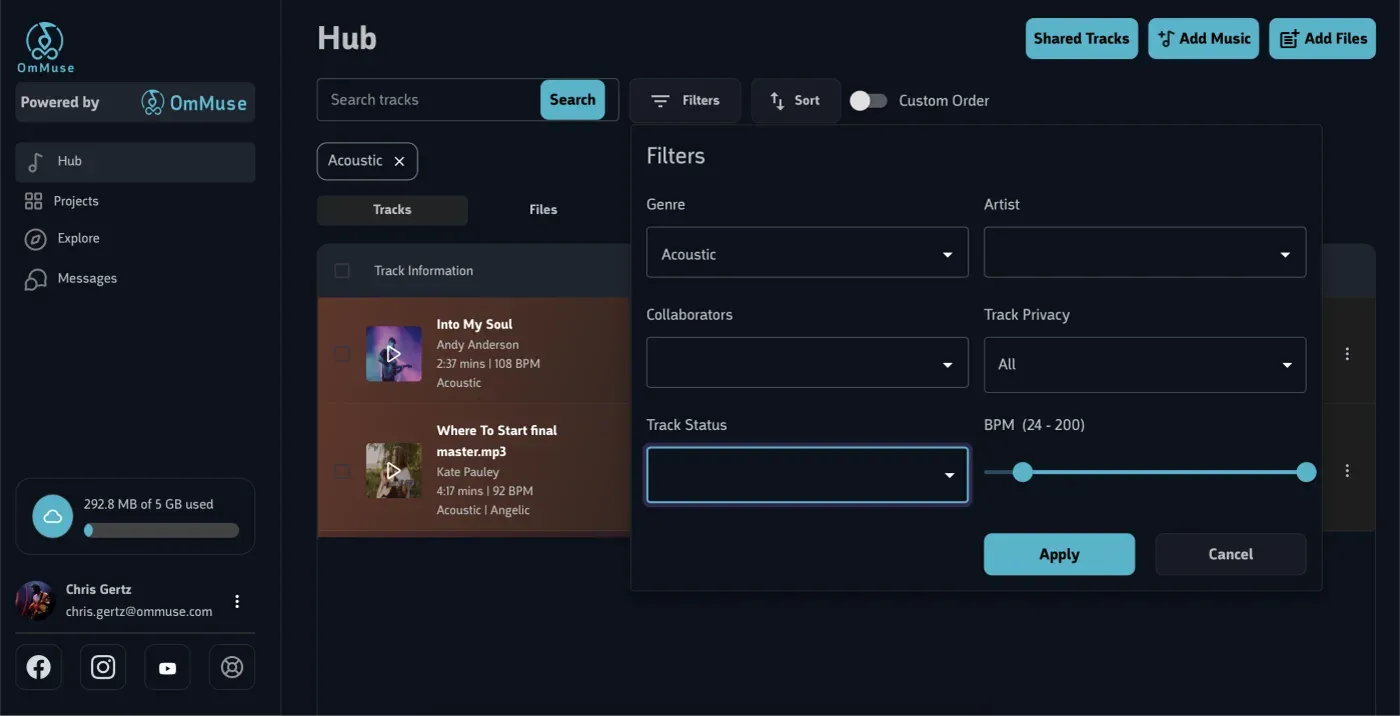Open the Filters button

(x=685, y=101)
